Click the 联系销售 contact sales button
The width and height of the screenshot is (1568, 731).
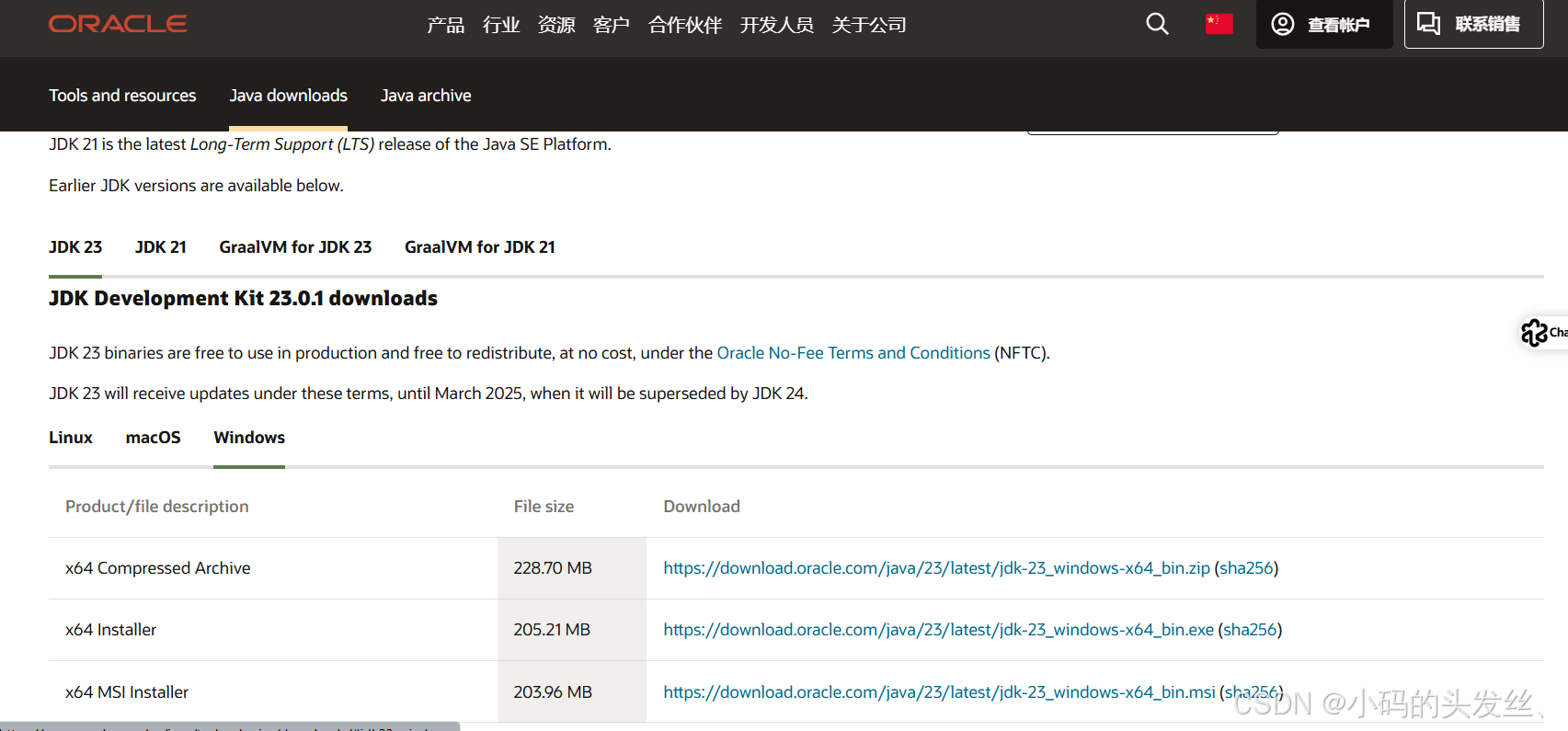(x=1473, y=24)
